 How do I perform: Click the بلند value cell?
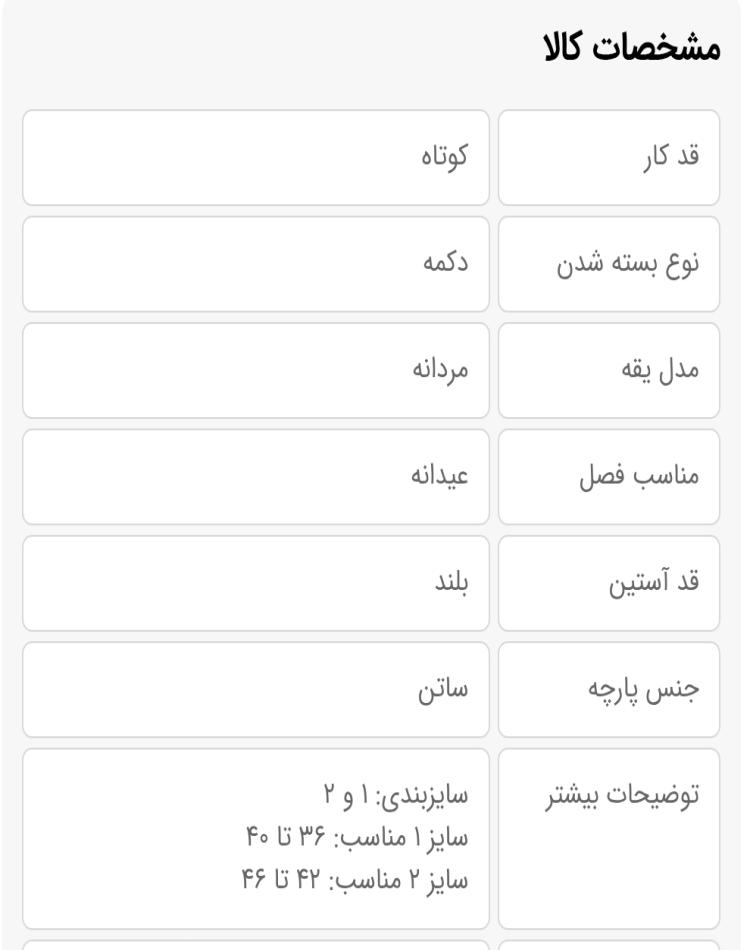[x=256, y=583]
